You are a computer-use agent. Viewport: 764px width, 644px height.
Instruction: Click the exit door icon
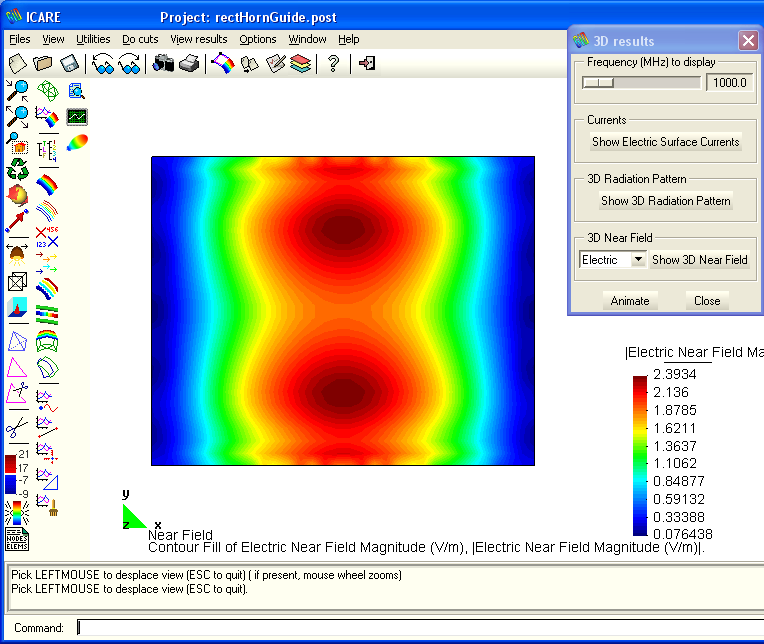pos(366,63)
